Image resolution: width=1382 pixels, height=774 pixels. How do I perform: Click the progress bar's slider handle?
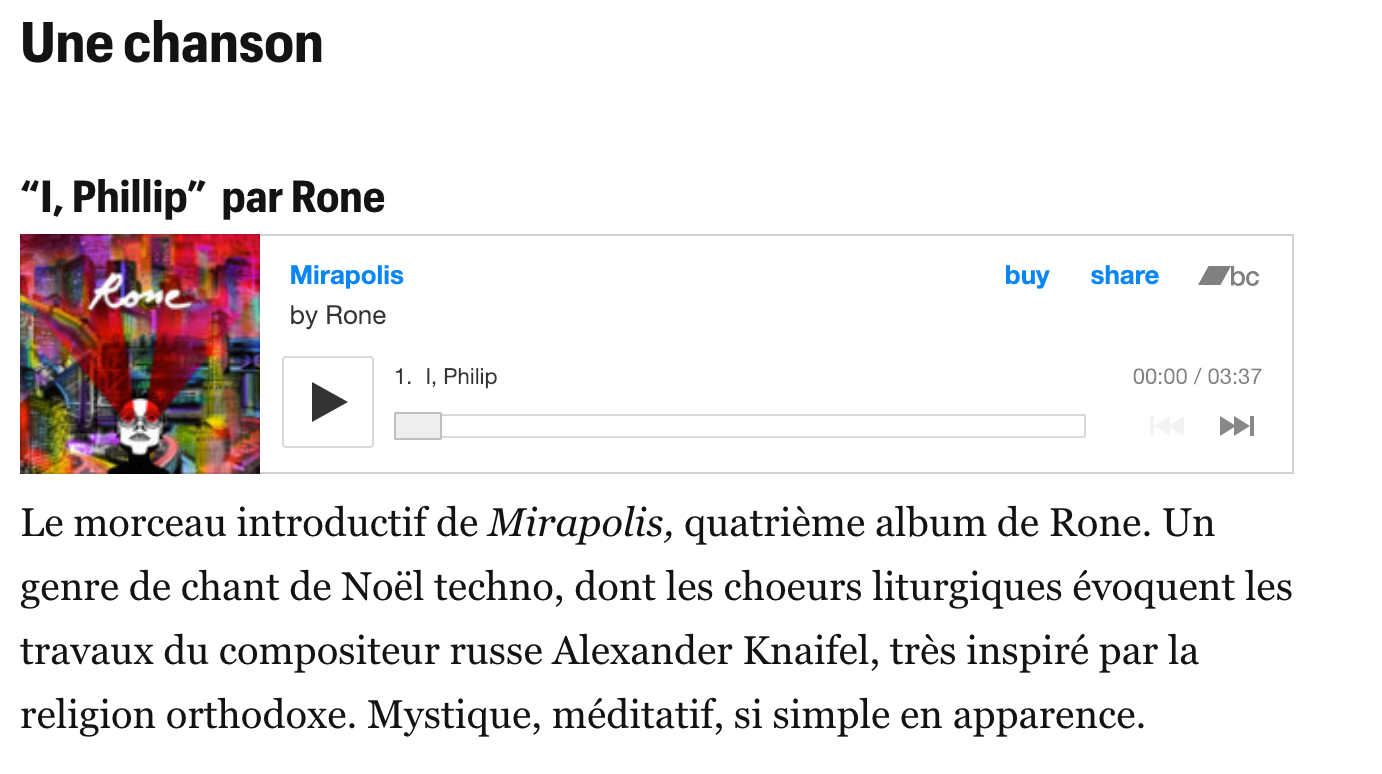tap(418, 426)
